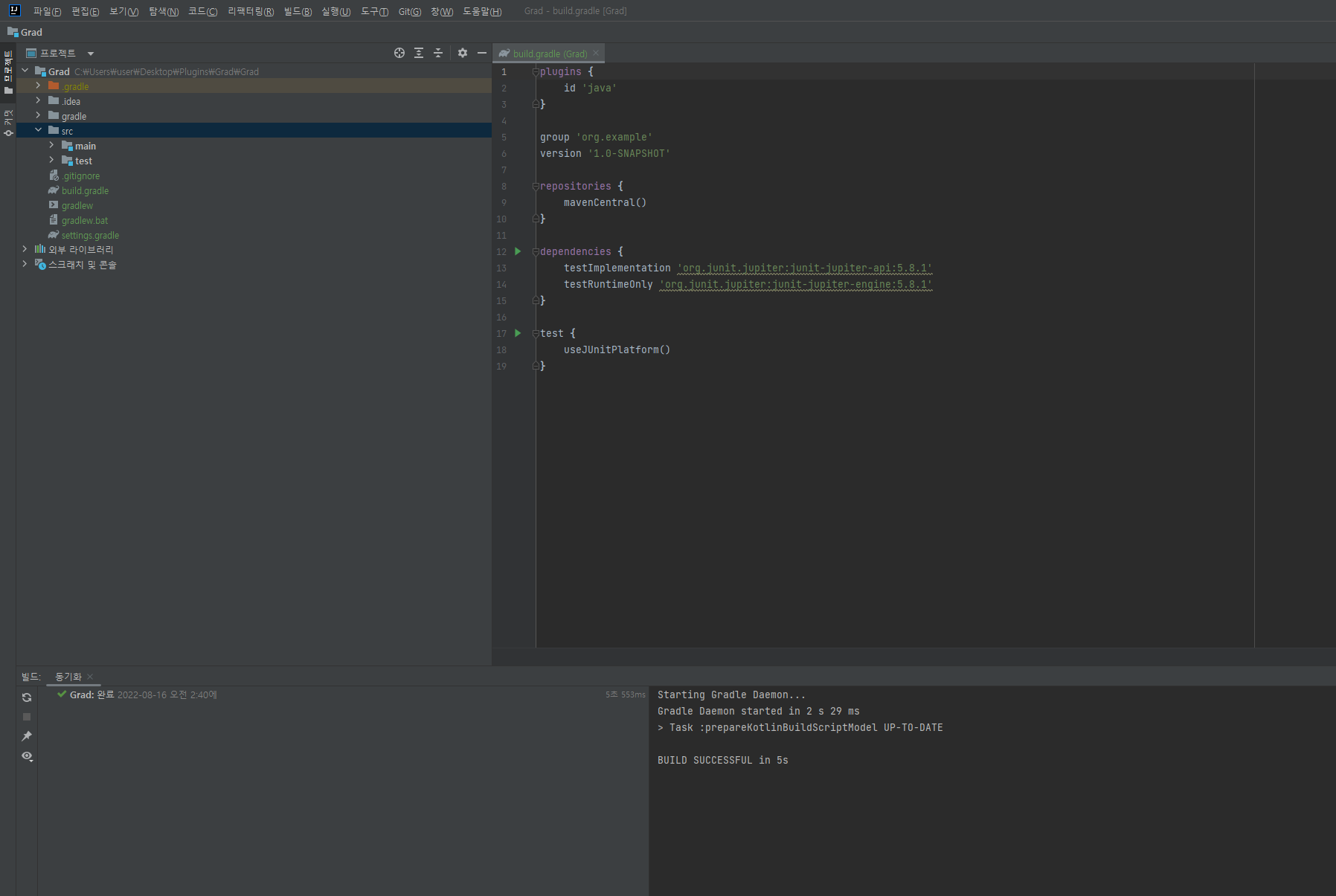
Task: Collapse the src folder arrow
Action: [x=38, y=130]
